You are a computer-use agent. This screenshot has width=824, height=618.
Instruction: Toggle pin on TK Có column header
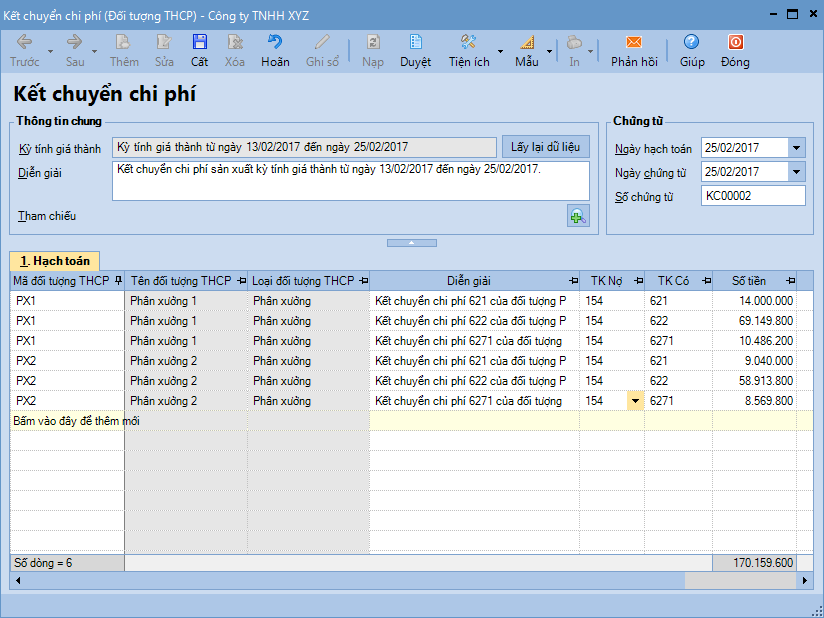705,281
